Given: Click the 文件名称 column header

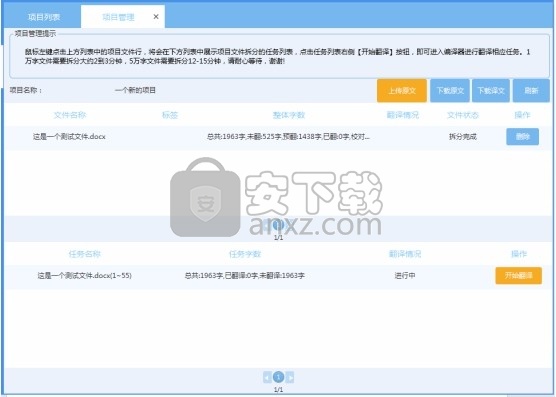Looking at the screenshot, I should [x=70, y=115].
